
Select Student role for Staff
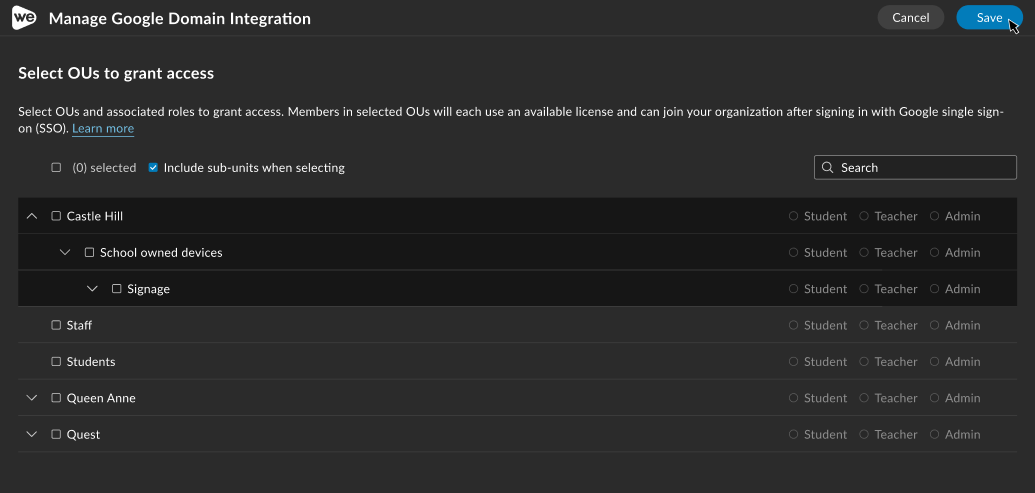[793, 325]
